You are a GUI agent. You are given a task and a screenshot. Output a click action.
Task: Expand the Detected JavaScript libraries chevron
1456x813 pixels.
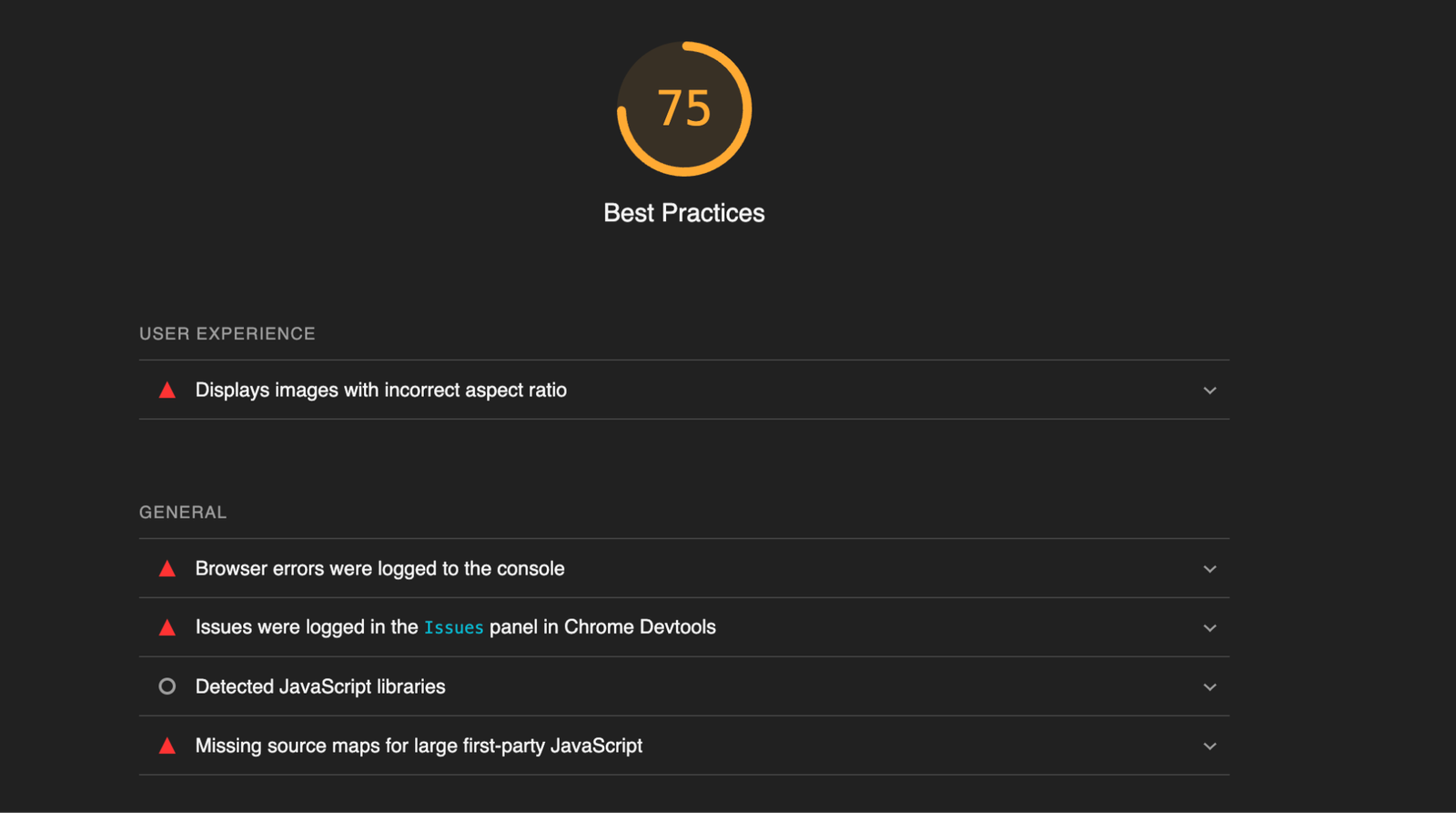(x=1209, y=687)
